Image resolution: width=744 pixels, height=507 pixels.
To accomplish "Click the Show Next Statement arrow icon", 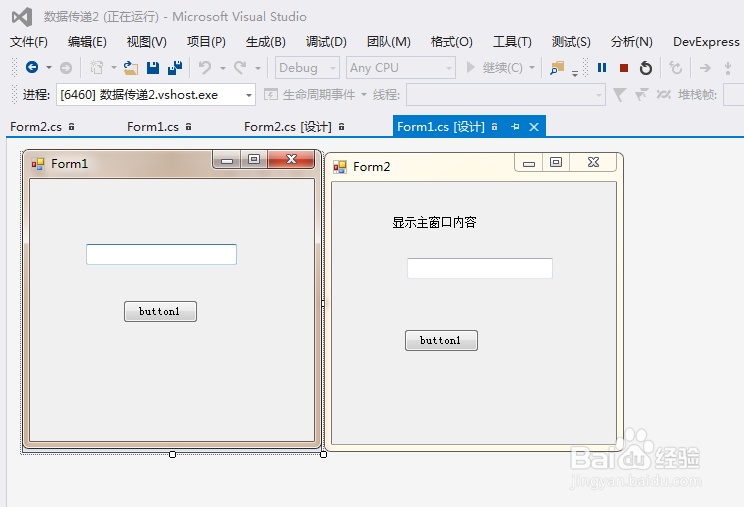I will point(705,68).
